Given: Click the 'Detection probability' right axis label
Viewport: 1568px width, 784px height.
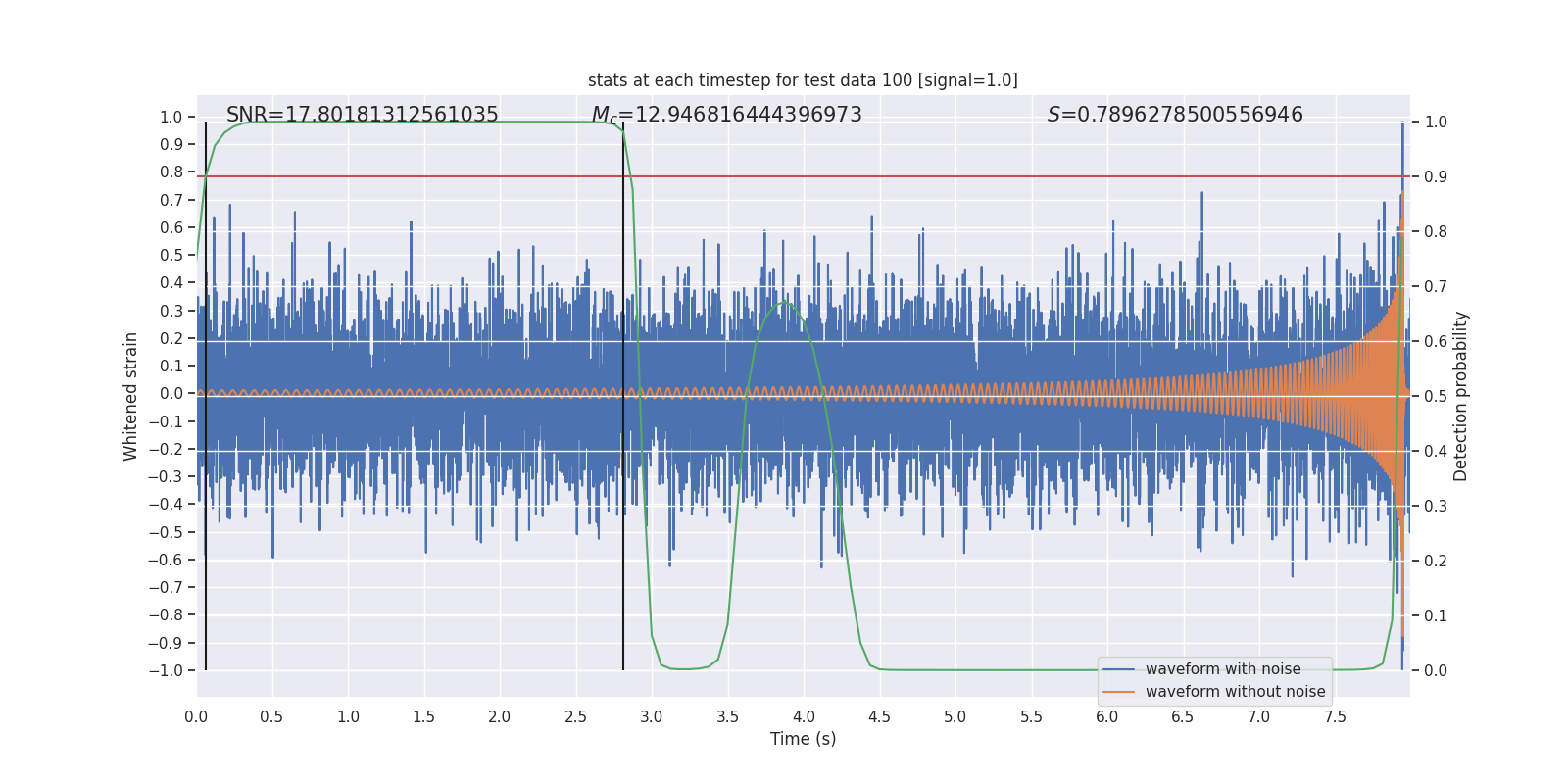Looking at the screenshot, I should pos(1461,396).
